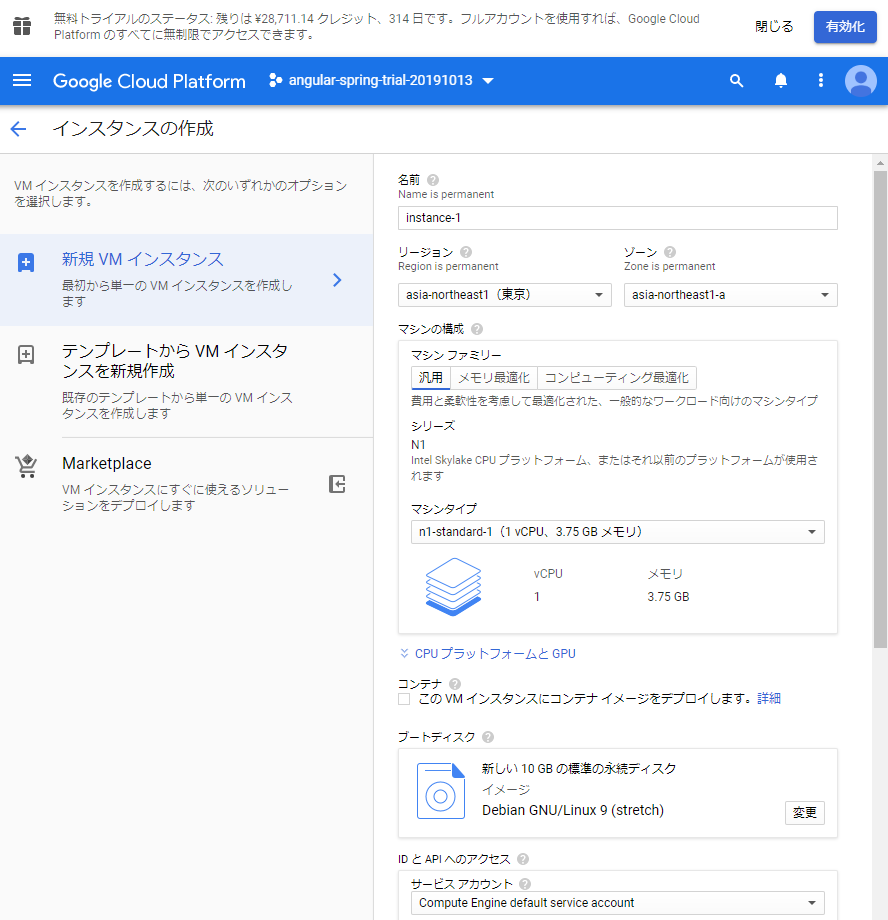This screenshot has height=920, width=888.
Task: Open the ゾーン asia-northeast1-a dropdown
Action: tap(731, 295)
